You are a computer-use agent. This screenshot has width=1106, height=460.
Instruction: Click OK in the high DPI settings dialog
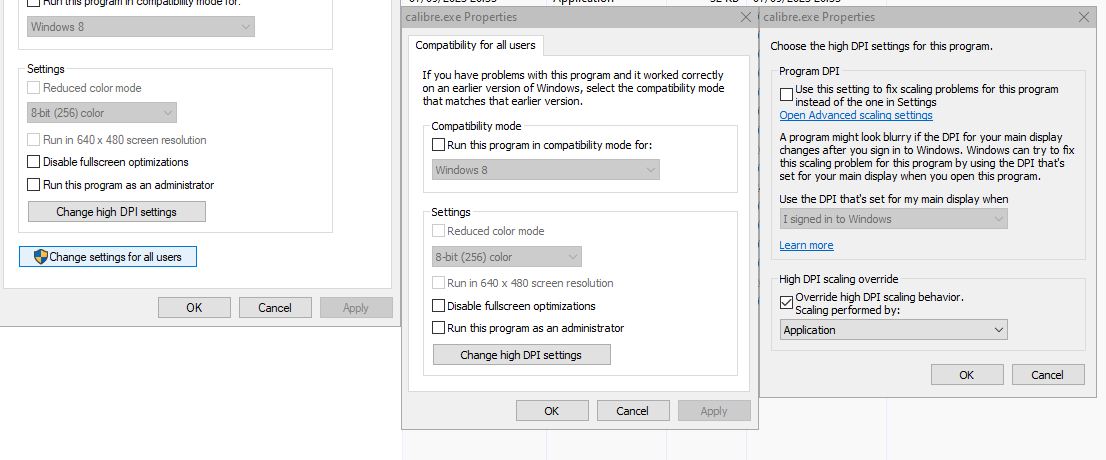(967, 375)
